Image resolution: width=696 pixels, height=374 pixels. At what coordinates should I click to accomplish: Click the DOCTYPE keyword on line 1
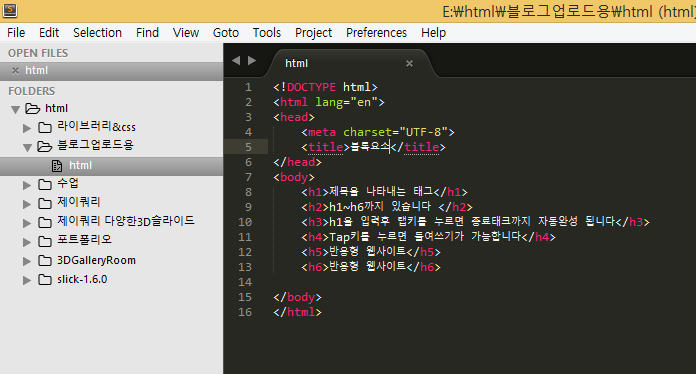311,87
